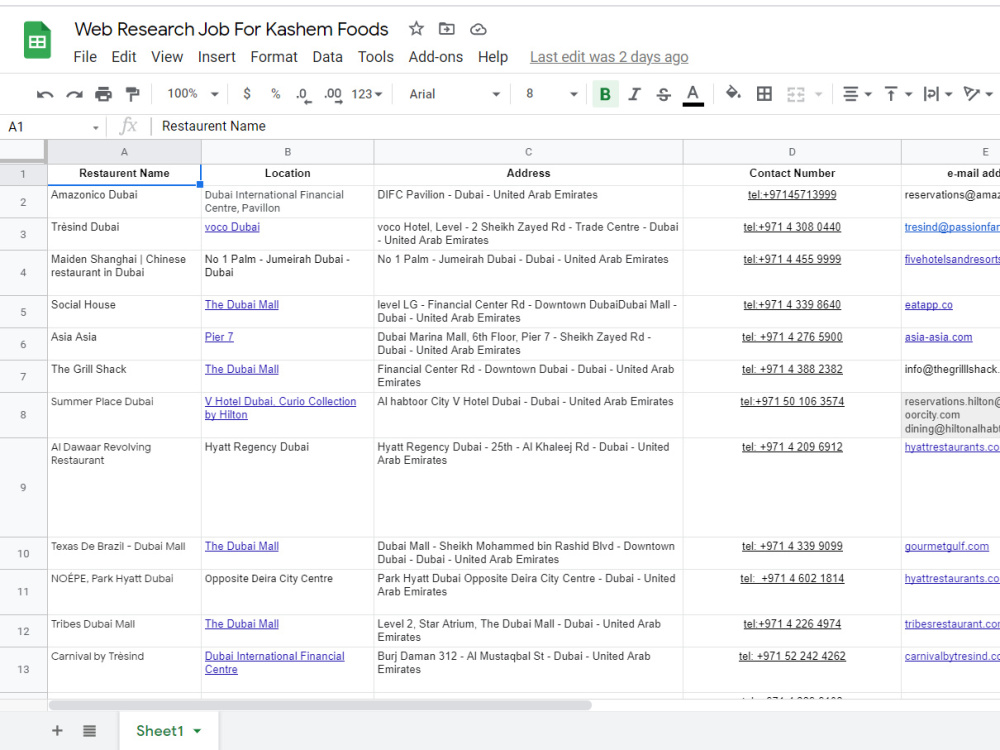
Task: Click phone tel:+97145713999
Action: point(792,195)
